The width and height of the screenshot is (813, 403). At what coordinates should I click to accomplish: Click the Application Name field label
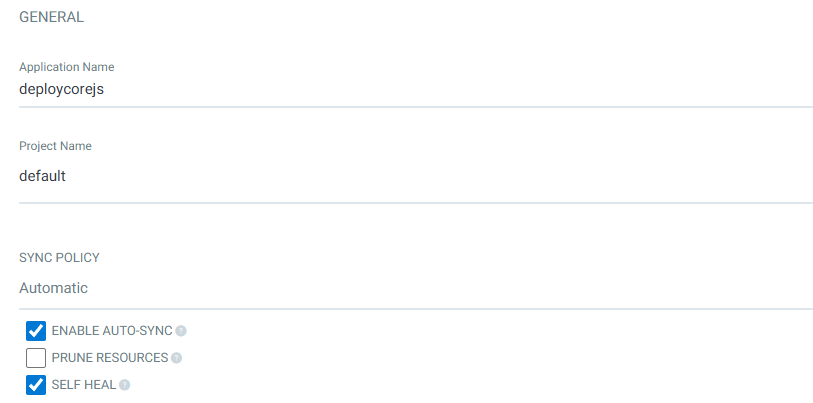pos(66,67)
